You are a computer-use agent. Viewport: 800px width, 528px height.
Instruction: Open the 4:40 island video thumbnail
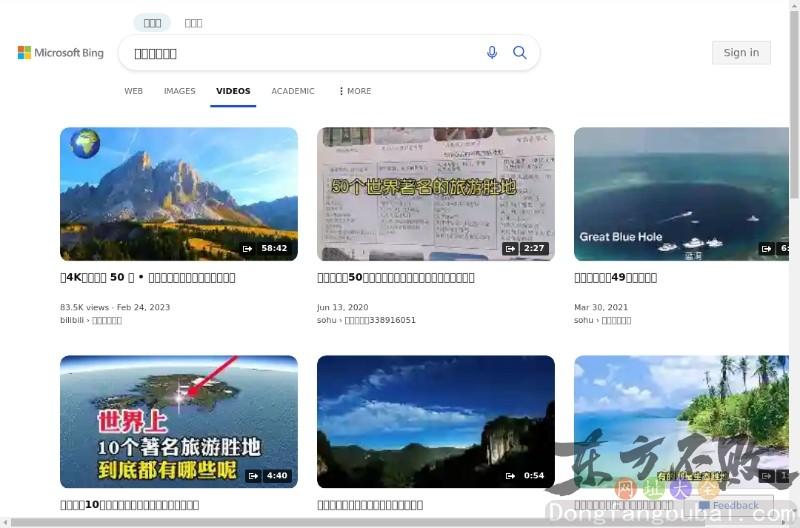pos(179,421)
